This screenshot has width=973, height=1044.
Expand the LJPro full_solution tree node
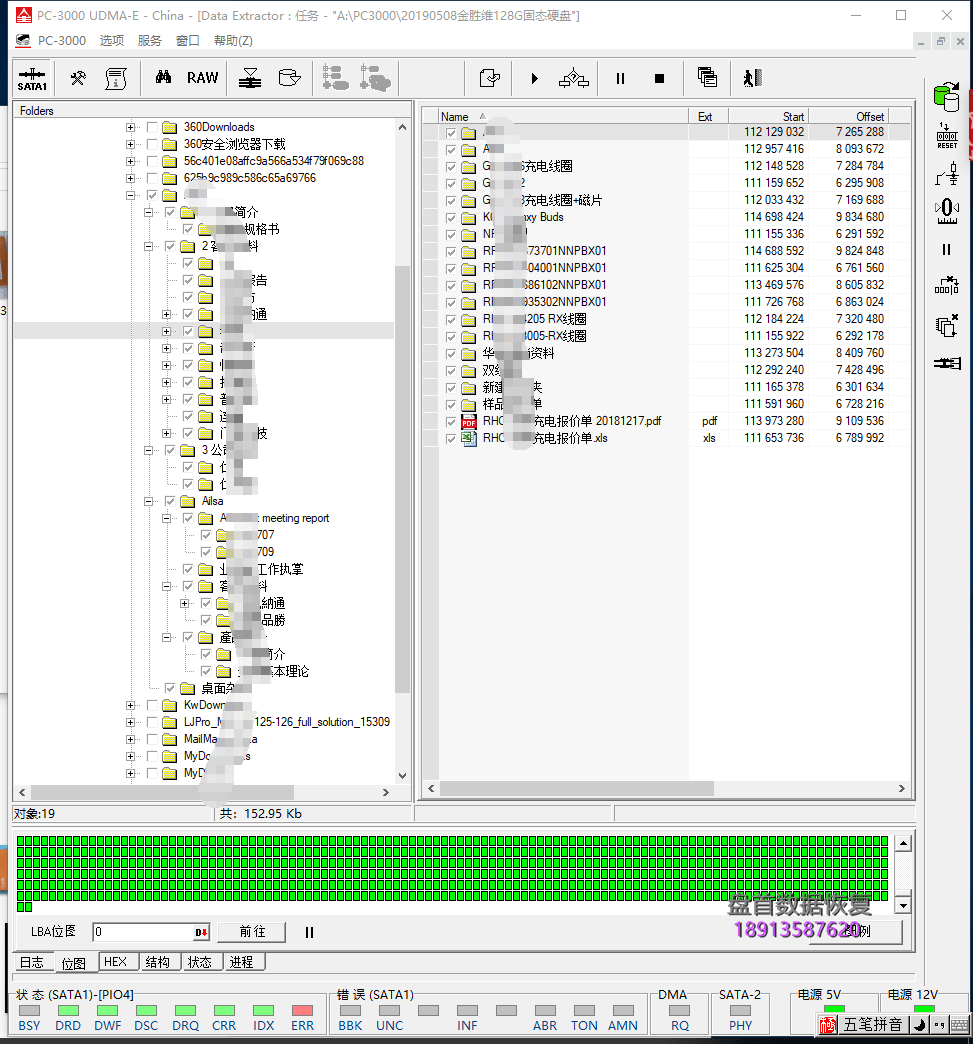click(x=131, y=722)
